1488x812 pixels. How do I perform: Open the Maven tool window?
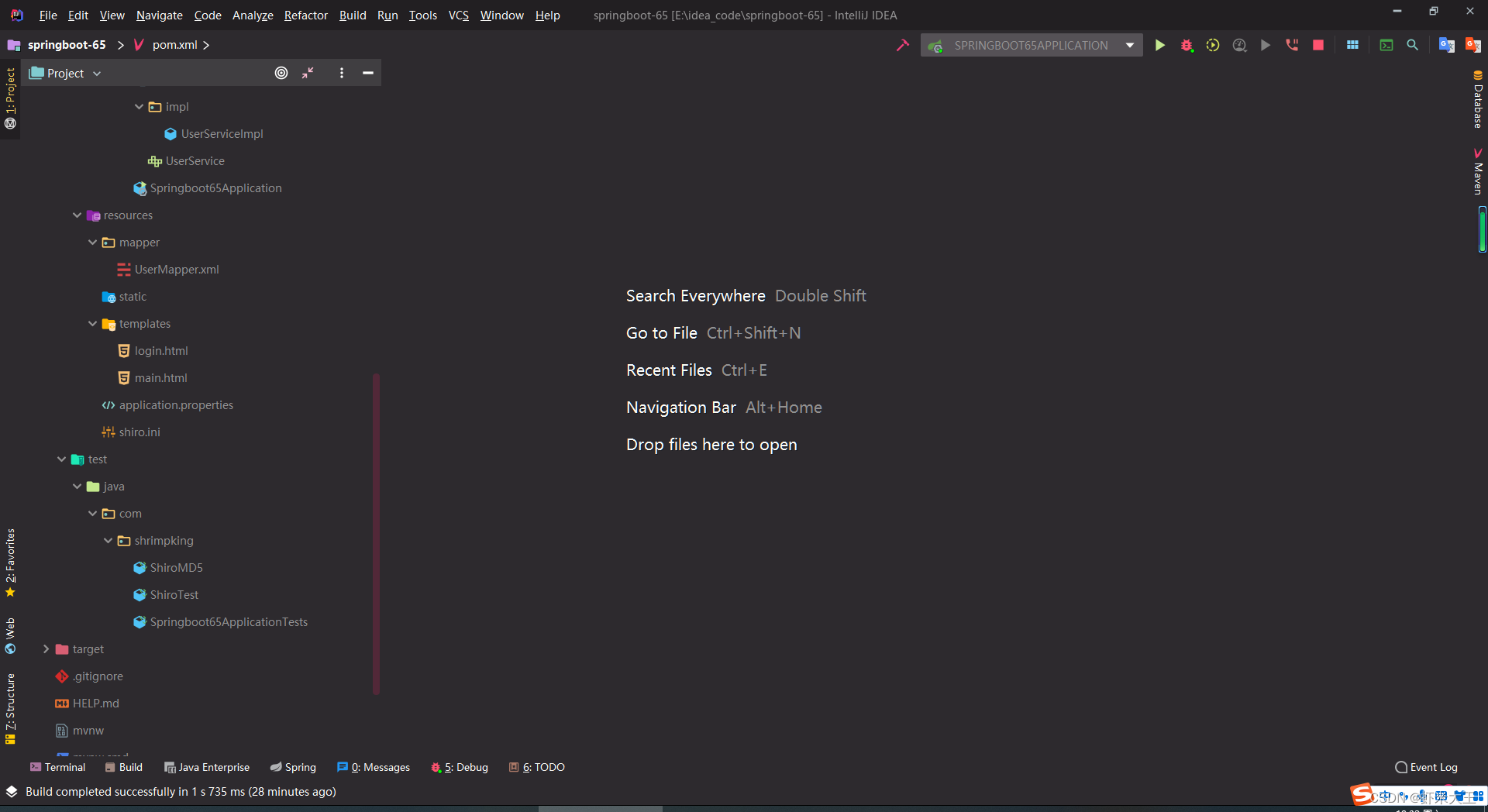[x=1478, y=172]
